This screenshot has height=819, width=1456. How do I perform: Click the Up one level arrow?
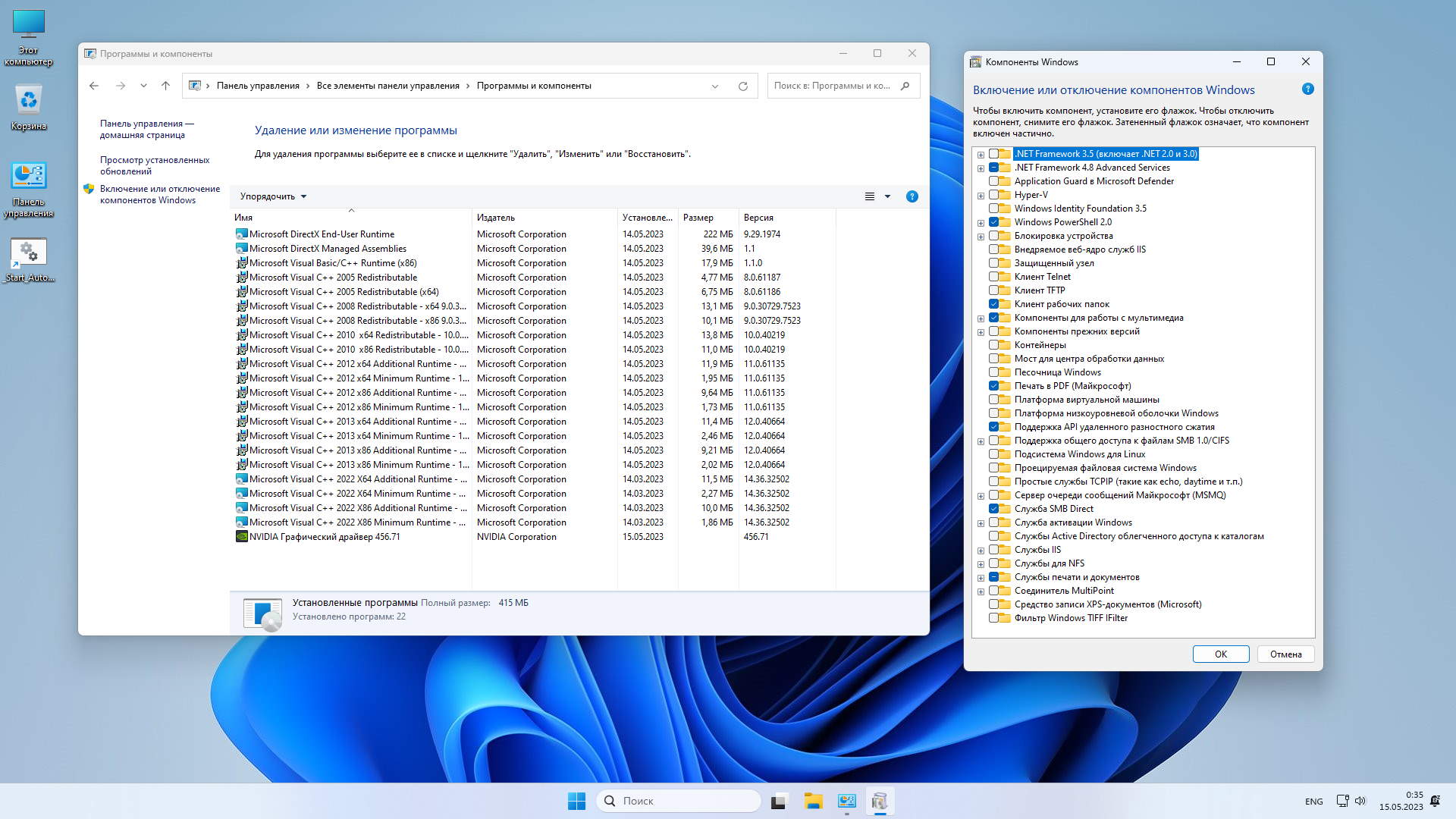point(165,86)
